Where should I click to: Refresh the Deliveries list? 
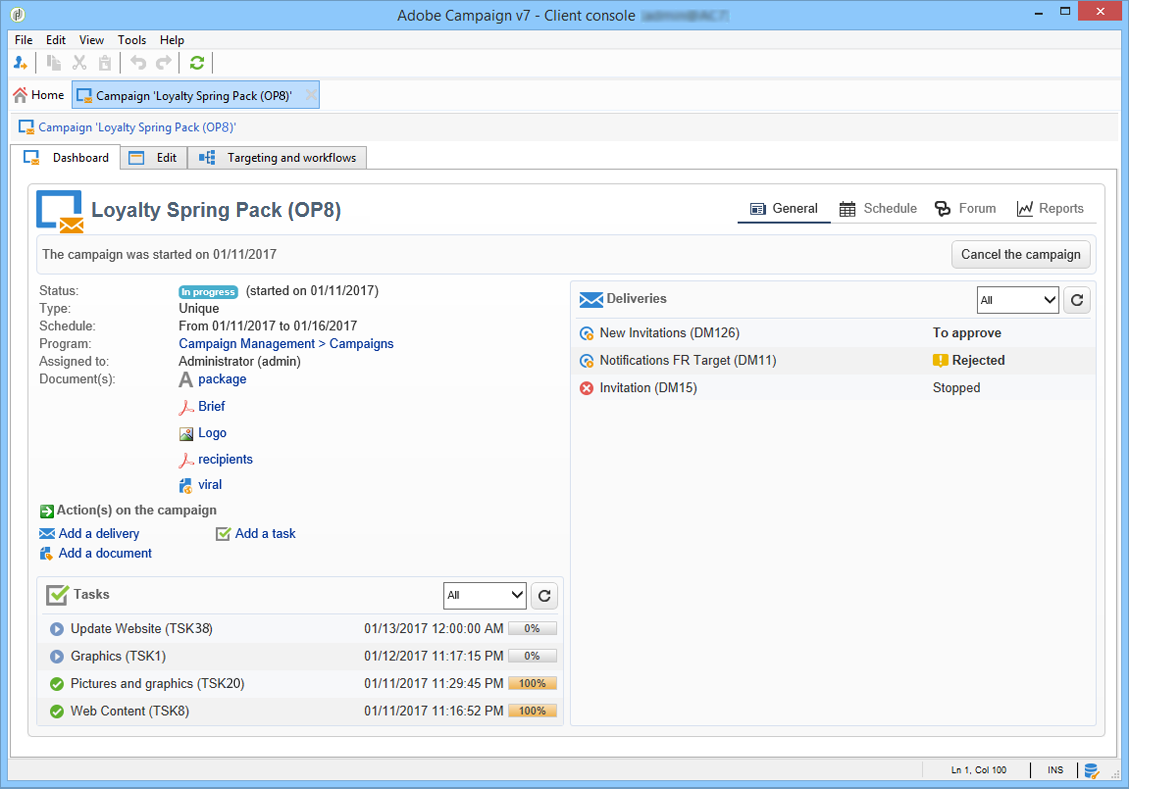1077,300
